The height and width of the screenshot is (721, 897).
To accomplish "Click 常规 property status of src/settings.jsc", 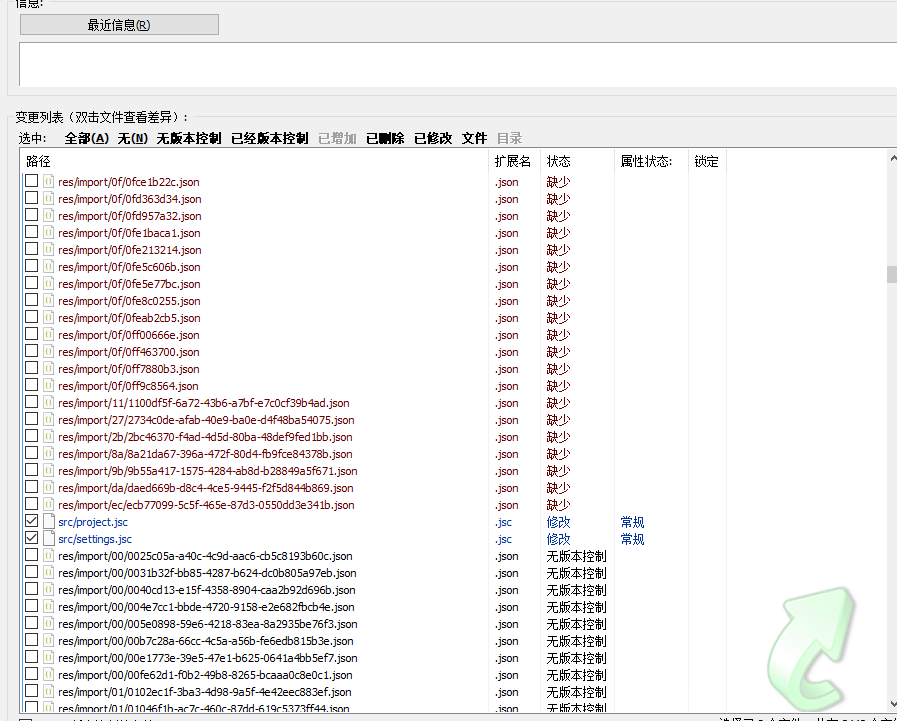I will [x=632, y=539].
